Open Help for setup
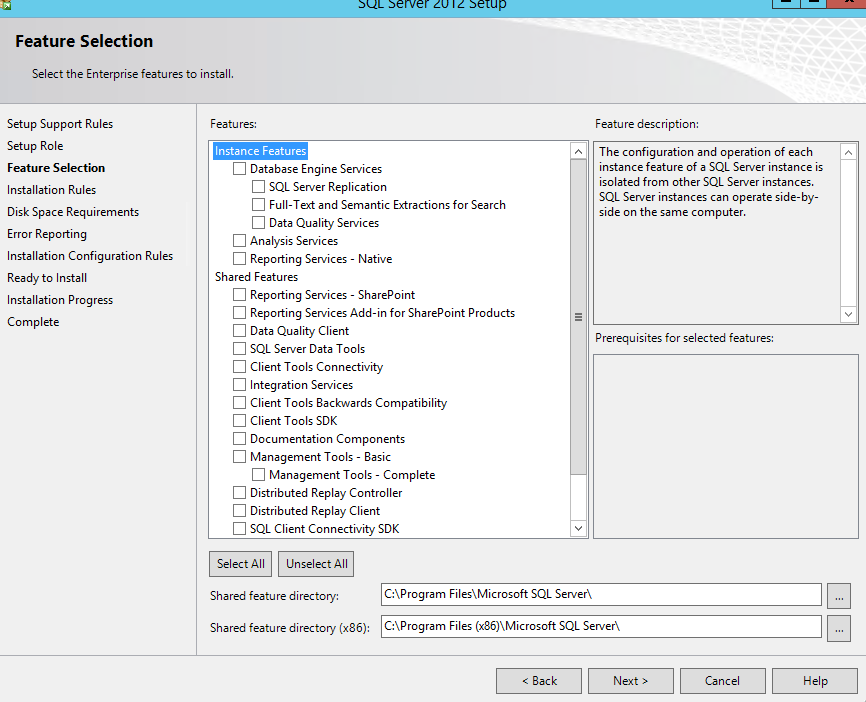866x702 pixels. (815, 681)
